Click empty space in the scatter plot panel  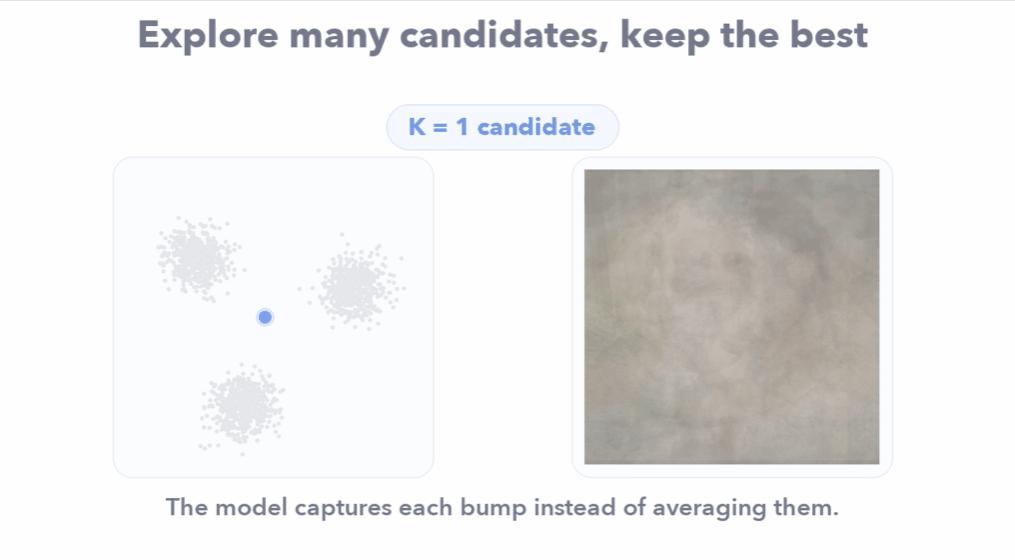(362, 414)
